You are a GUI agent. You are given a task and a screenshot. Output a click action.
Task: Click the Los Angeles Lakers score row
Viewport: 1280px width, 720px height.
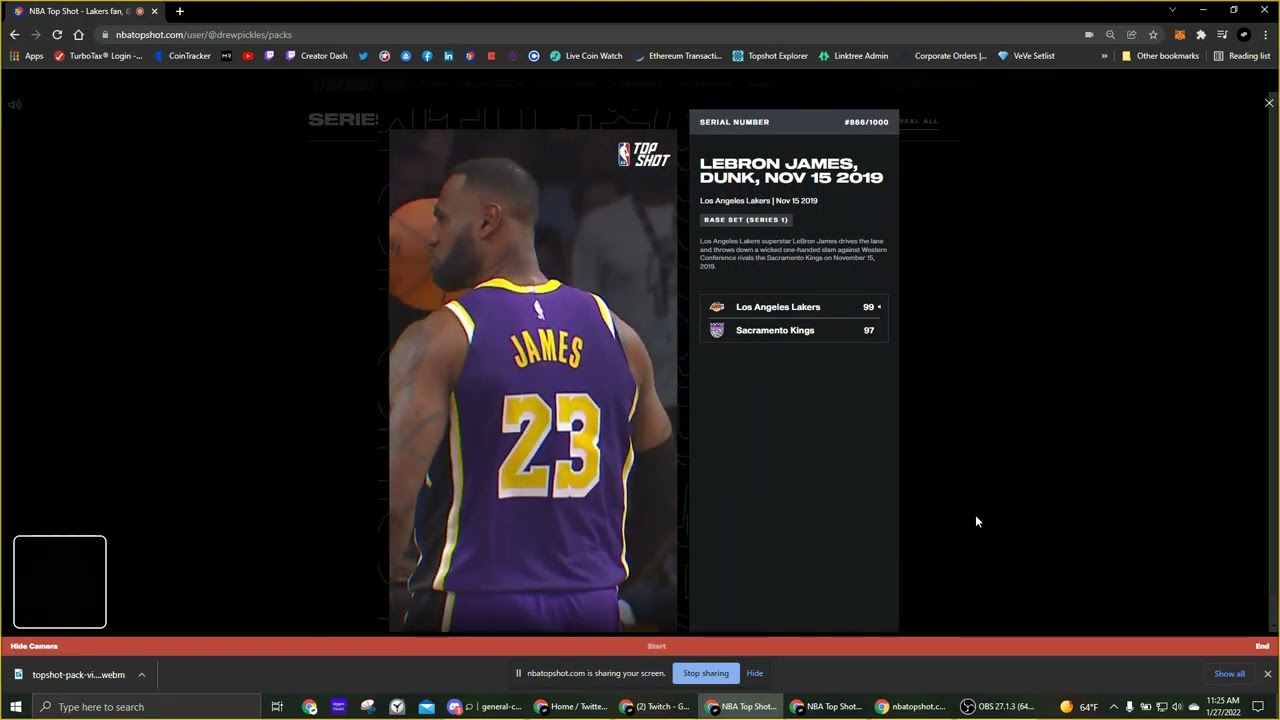pos(794,307)
